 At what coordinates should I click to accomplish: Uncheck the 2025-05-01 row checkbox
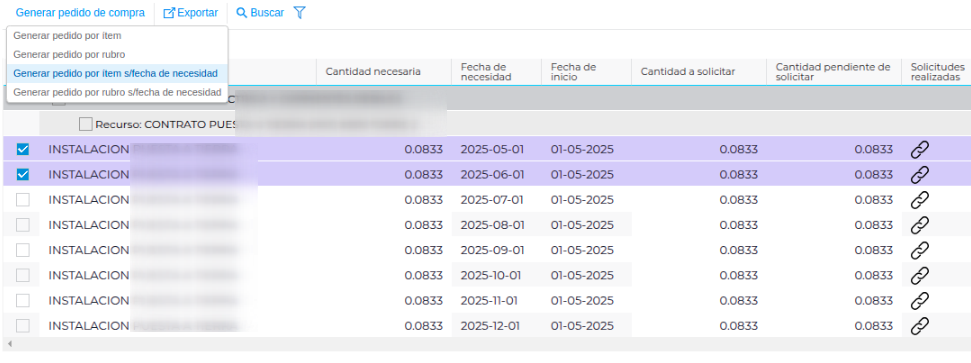pos(23,149)
